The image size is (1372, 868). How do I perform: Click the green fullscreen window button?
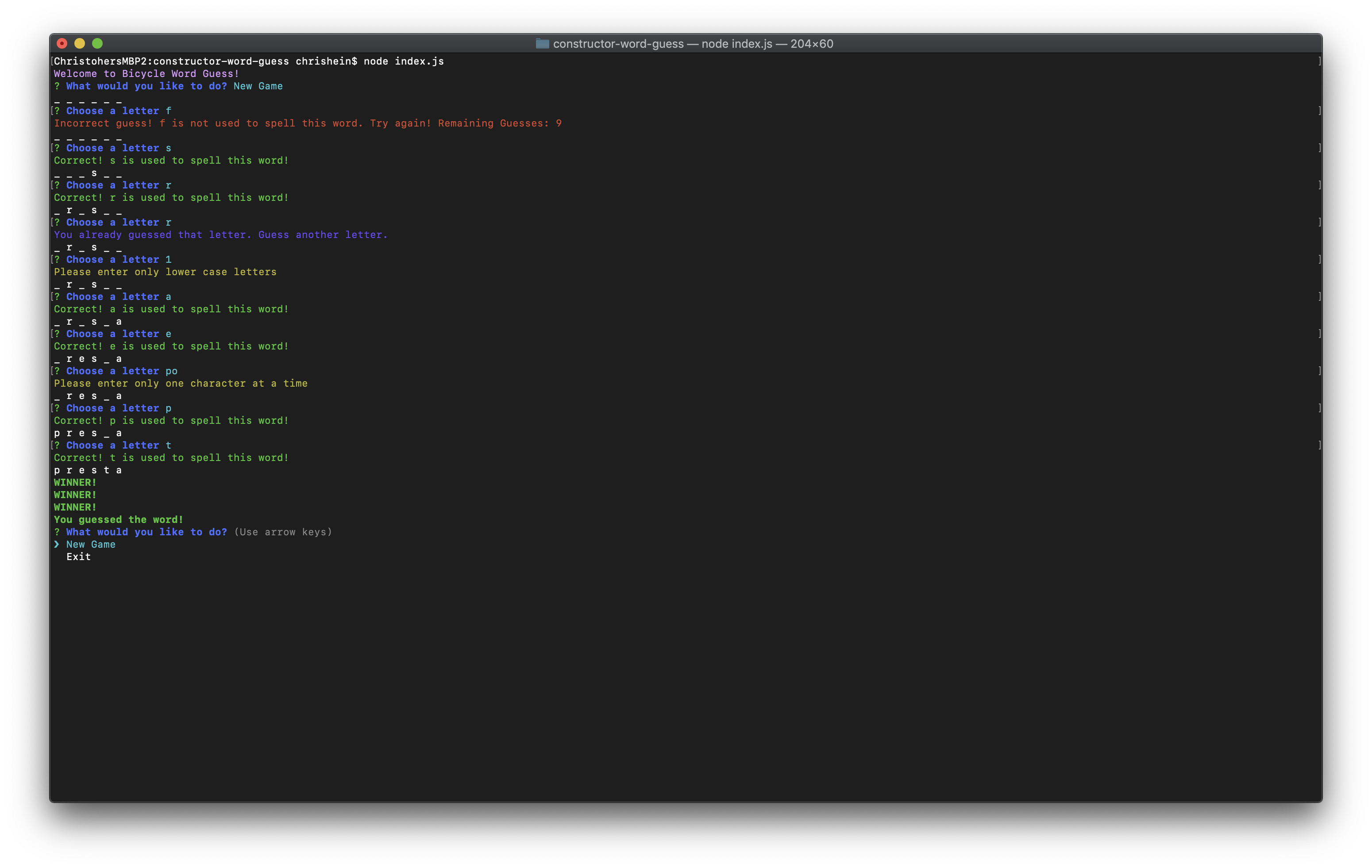coord(97,43)
